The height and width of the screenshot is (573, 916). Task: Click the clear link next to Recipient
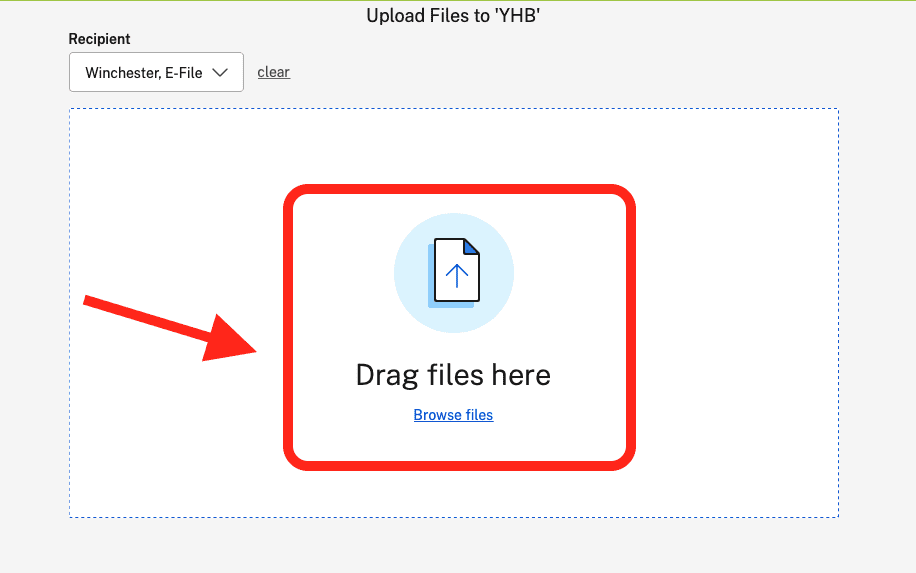coord(273,72)
